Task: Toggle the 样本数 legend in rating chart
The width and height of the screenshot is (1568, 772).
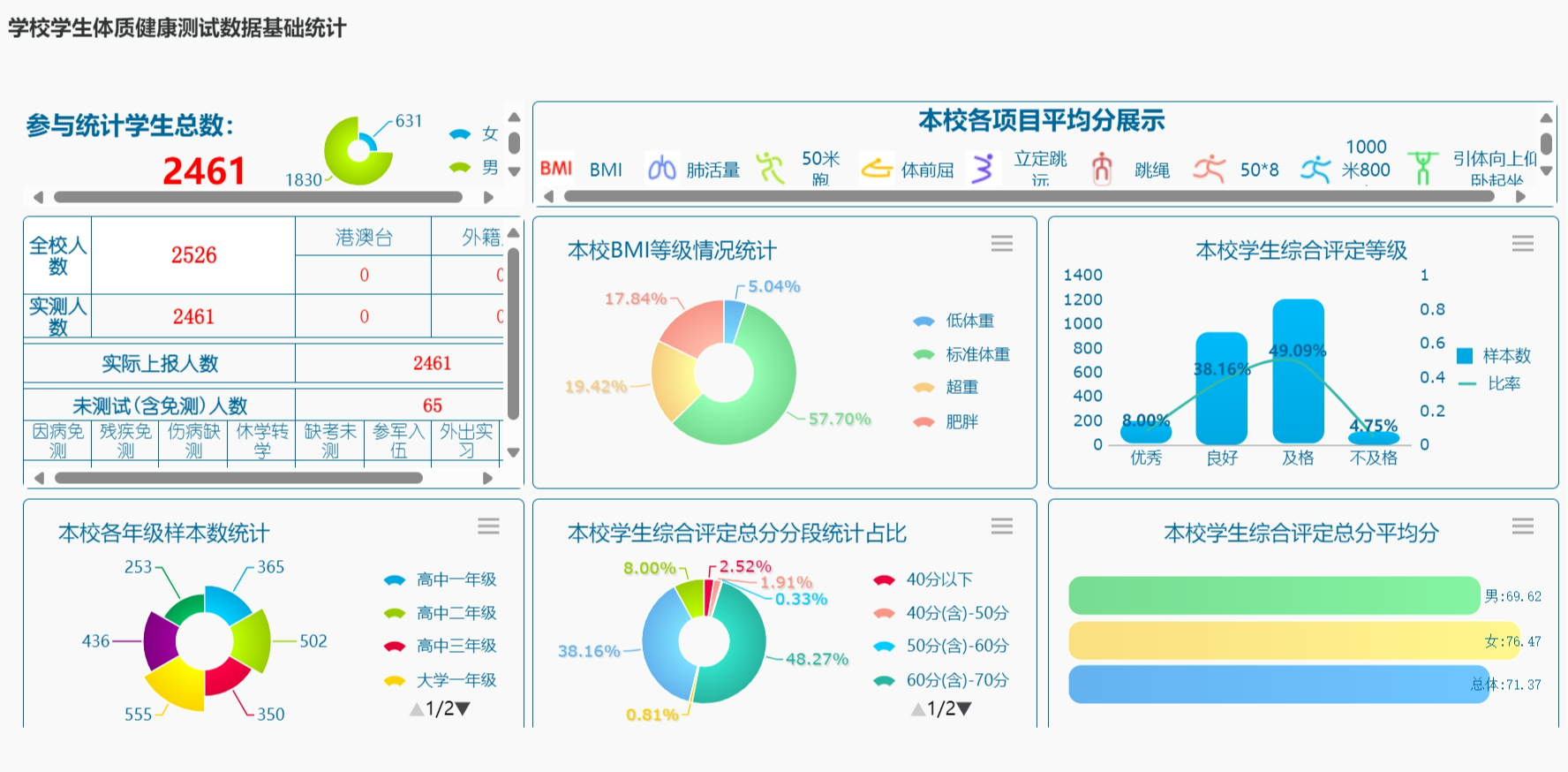Action: point(1495,356)
